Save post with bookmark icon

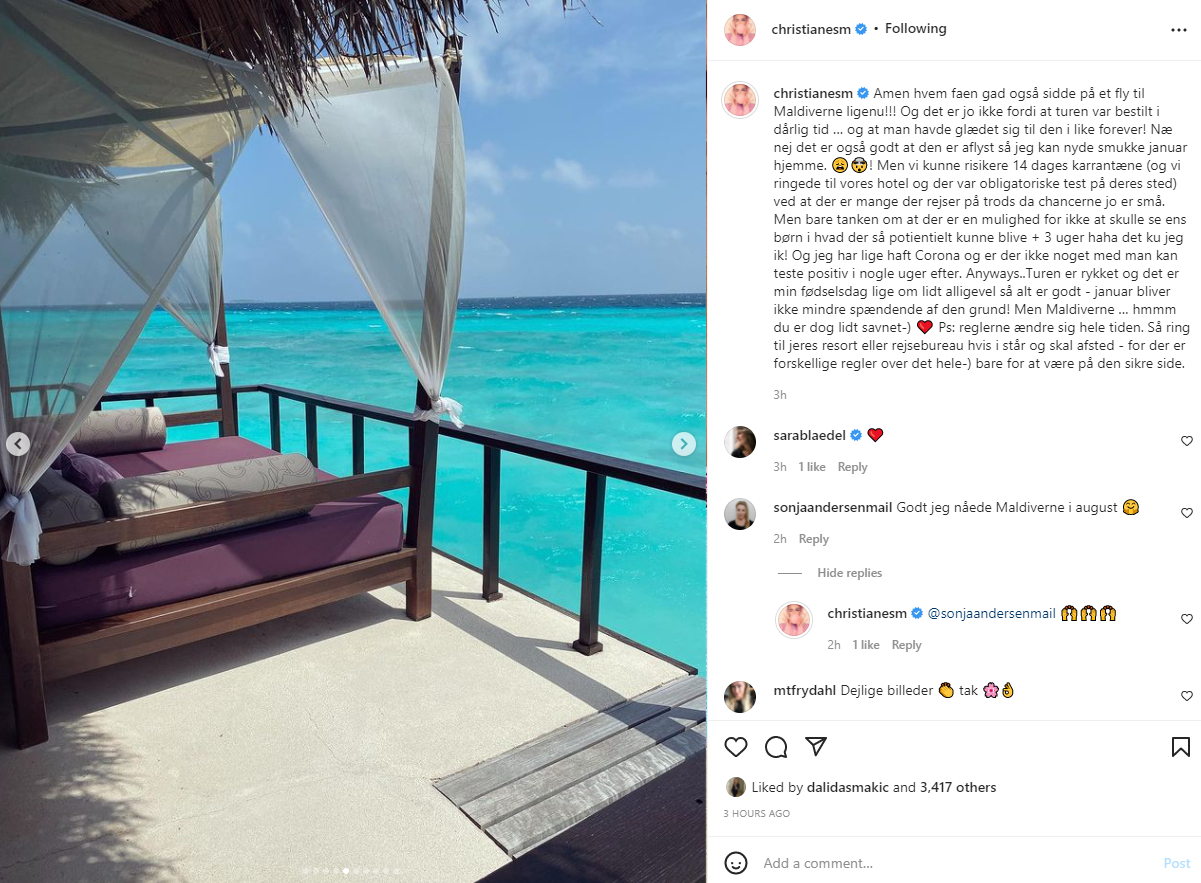pyautogui.click(x=1180, y=747)
